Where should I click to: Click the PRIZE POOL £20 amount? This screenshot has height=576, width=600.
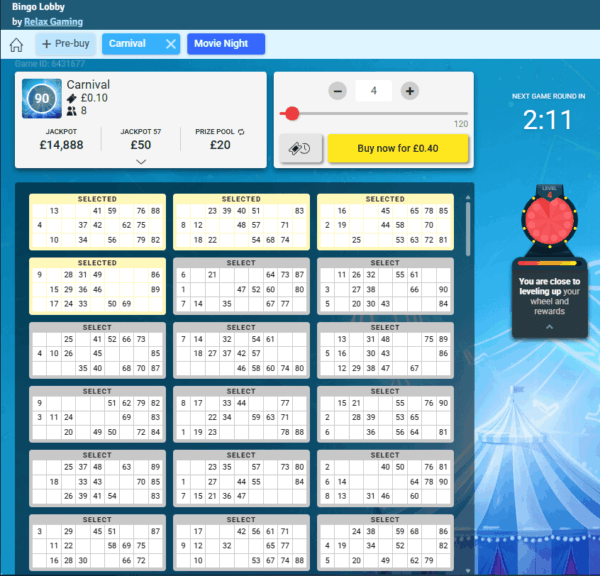pos(220,145)
